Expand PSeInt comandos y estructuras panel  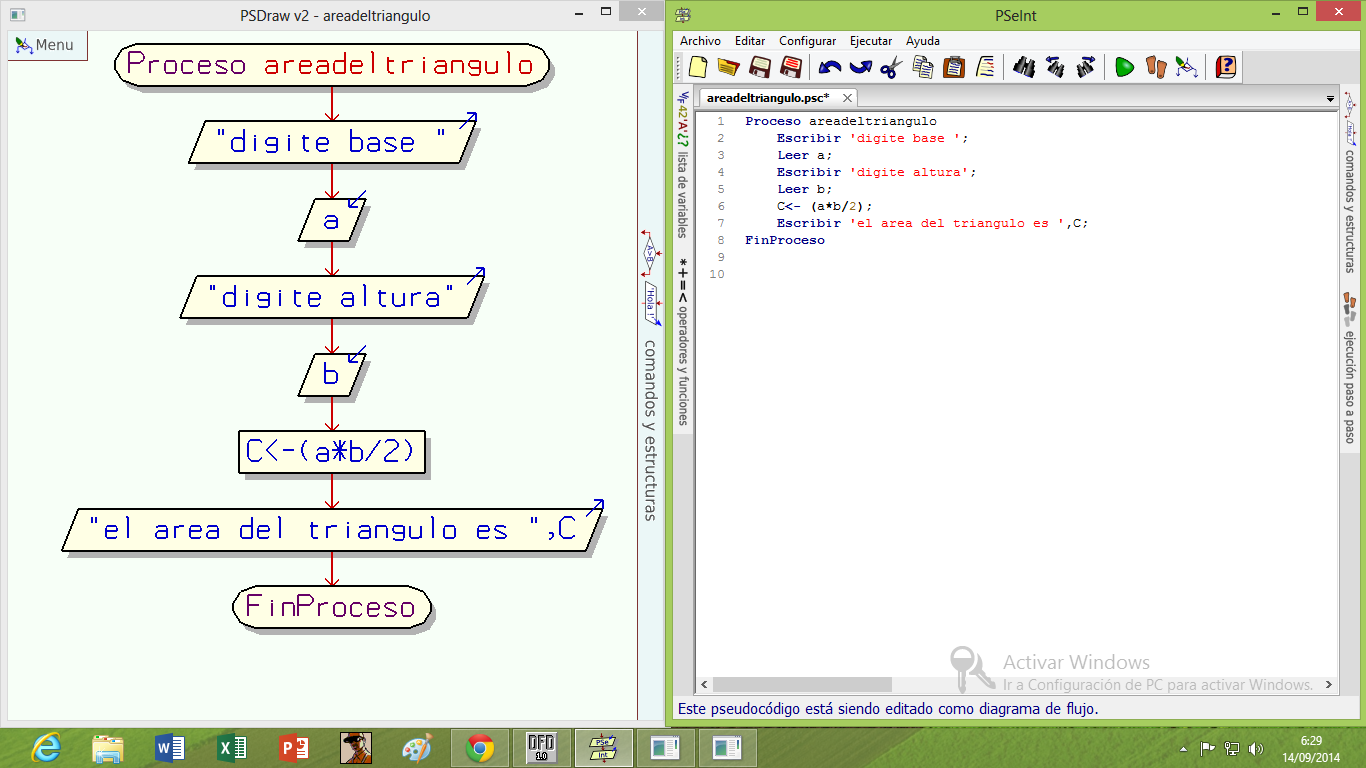point(1349,182)
